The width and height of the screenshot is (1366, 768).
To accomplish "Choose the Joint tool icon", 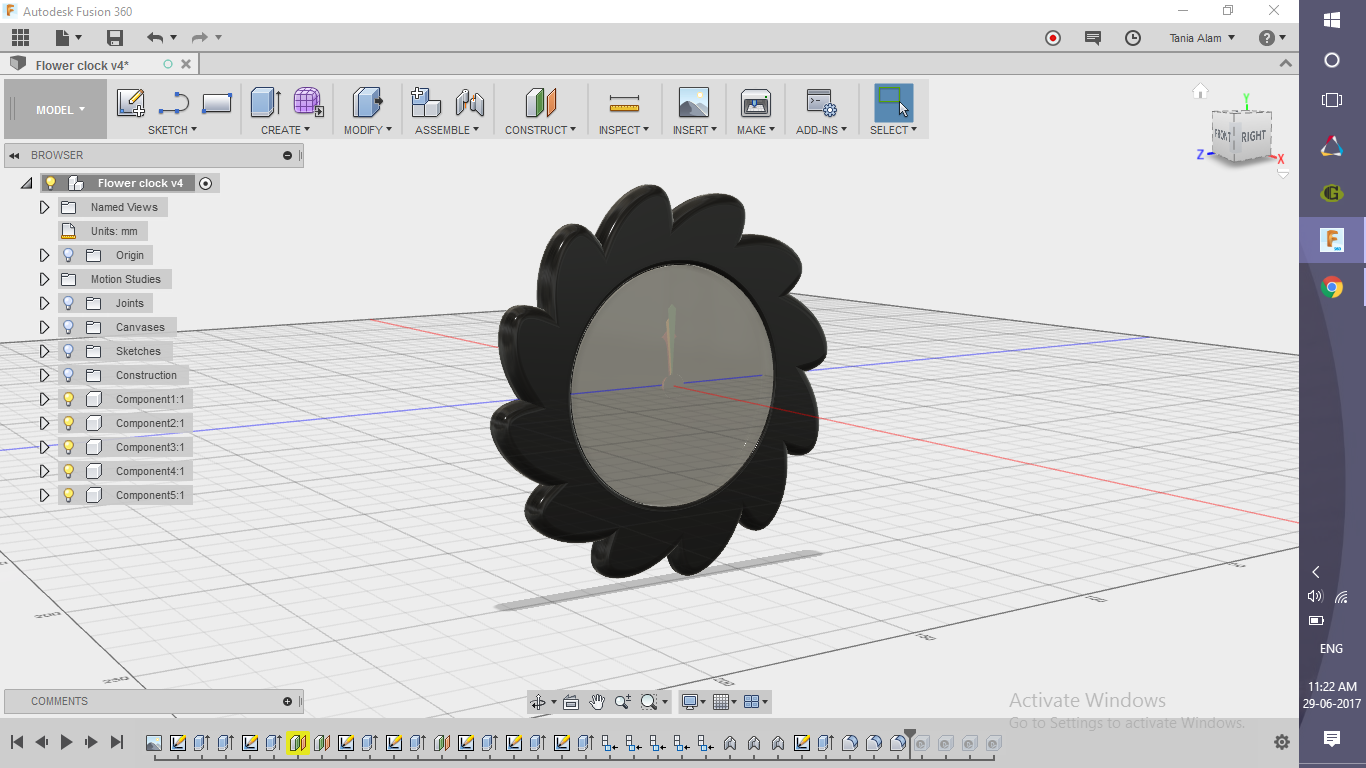I will [470, 102].
